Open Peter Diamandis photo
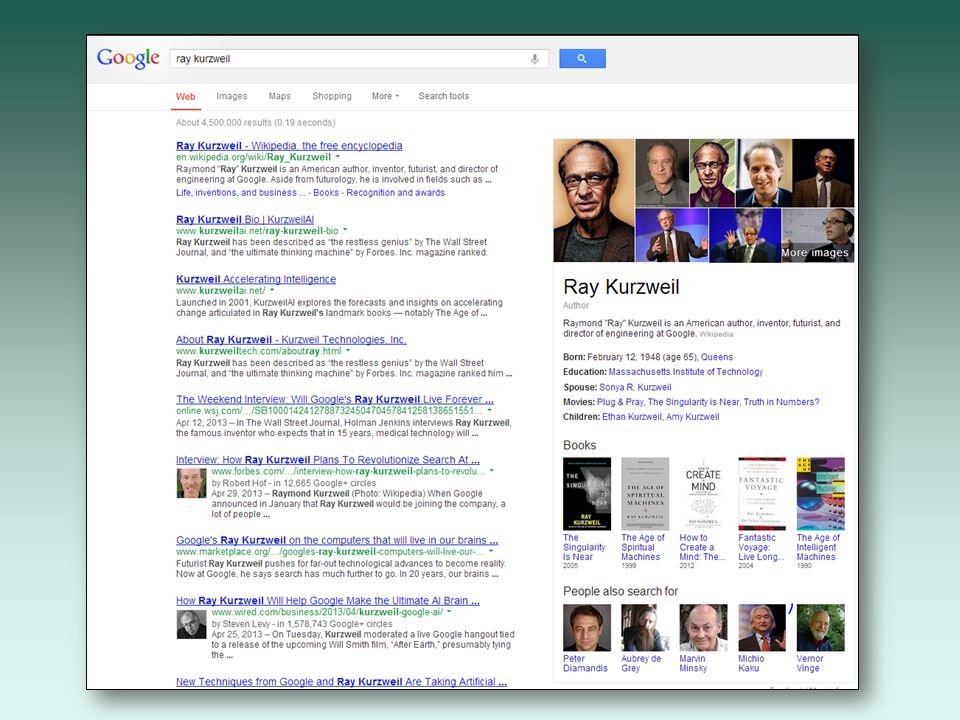This screenshot has height=720, width=960. point(587,628)
